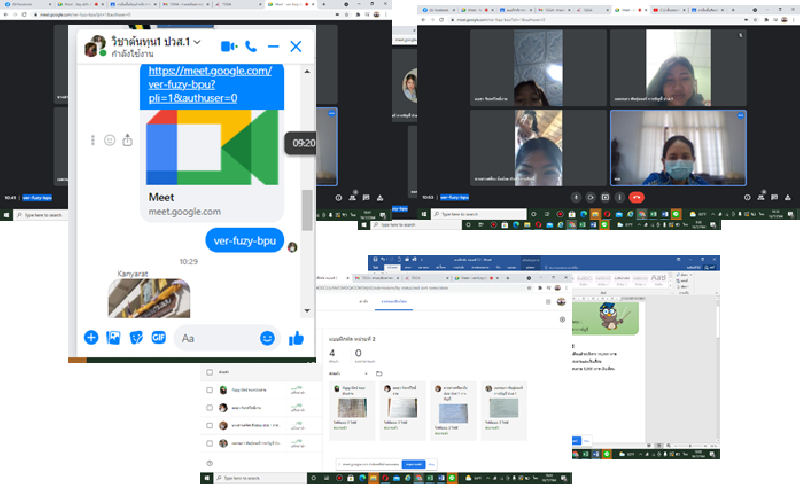Open more actions dots beside Meet message
800x484 pixels.
click(92, 140)
